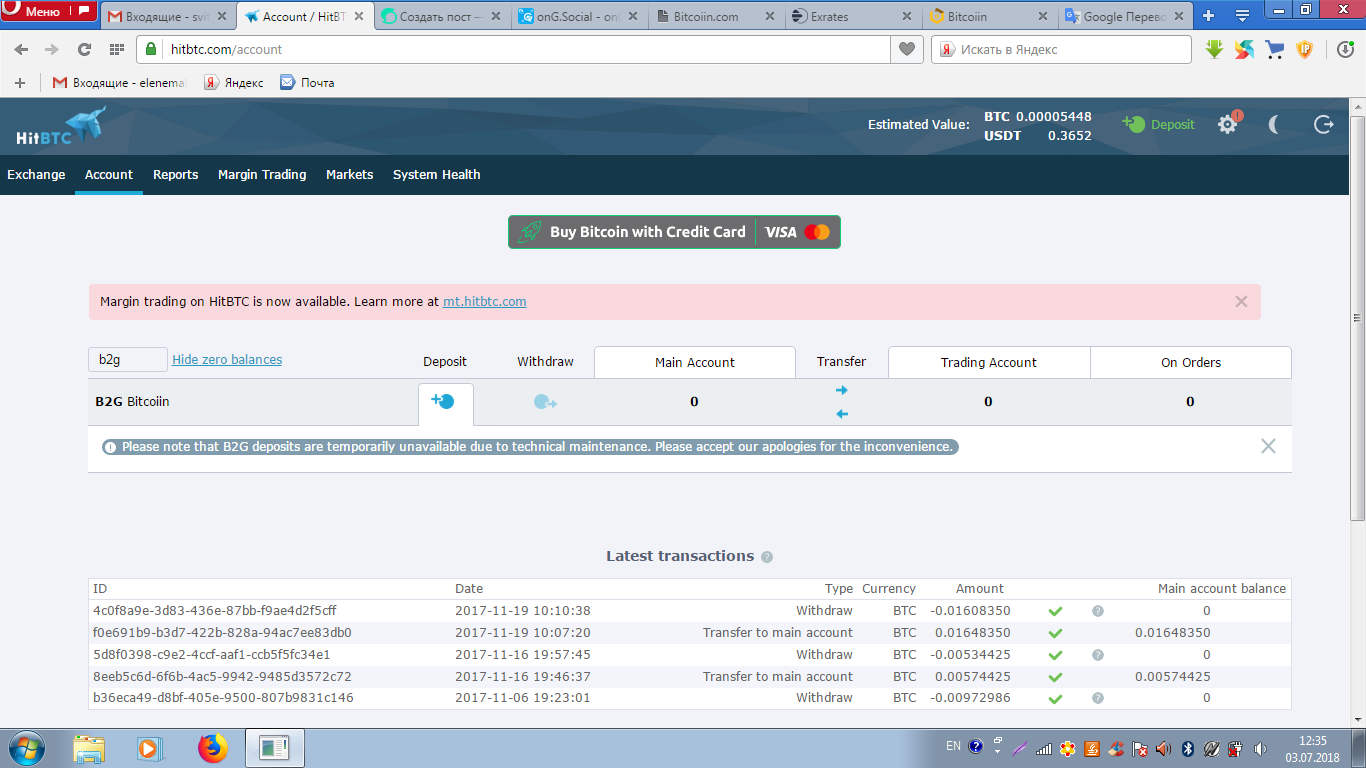Click the green green-arrow download extension icon
The width and height of the screenshot is (1366, 768).
[x=1214, y=49]
